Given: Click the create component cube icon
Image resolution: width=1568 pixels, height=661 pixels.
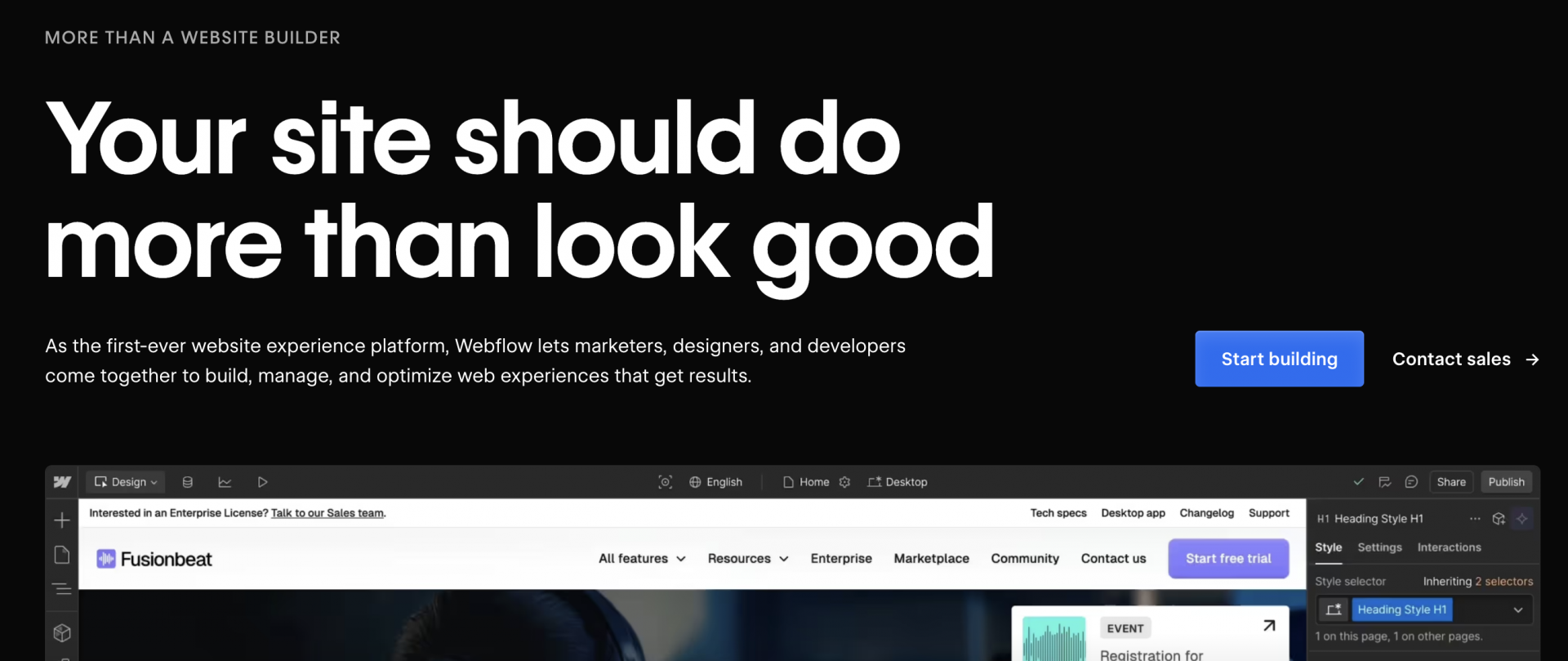Looking at the screenshot, I should pyautogui.click(x=1499, y=519).
